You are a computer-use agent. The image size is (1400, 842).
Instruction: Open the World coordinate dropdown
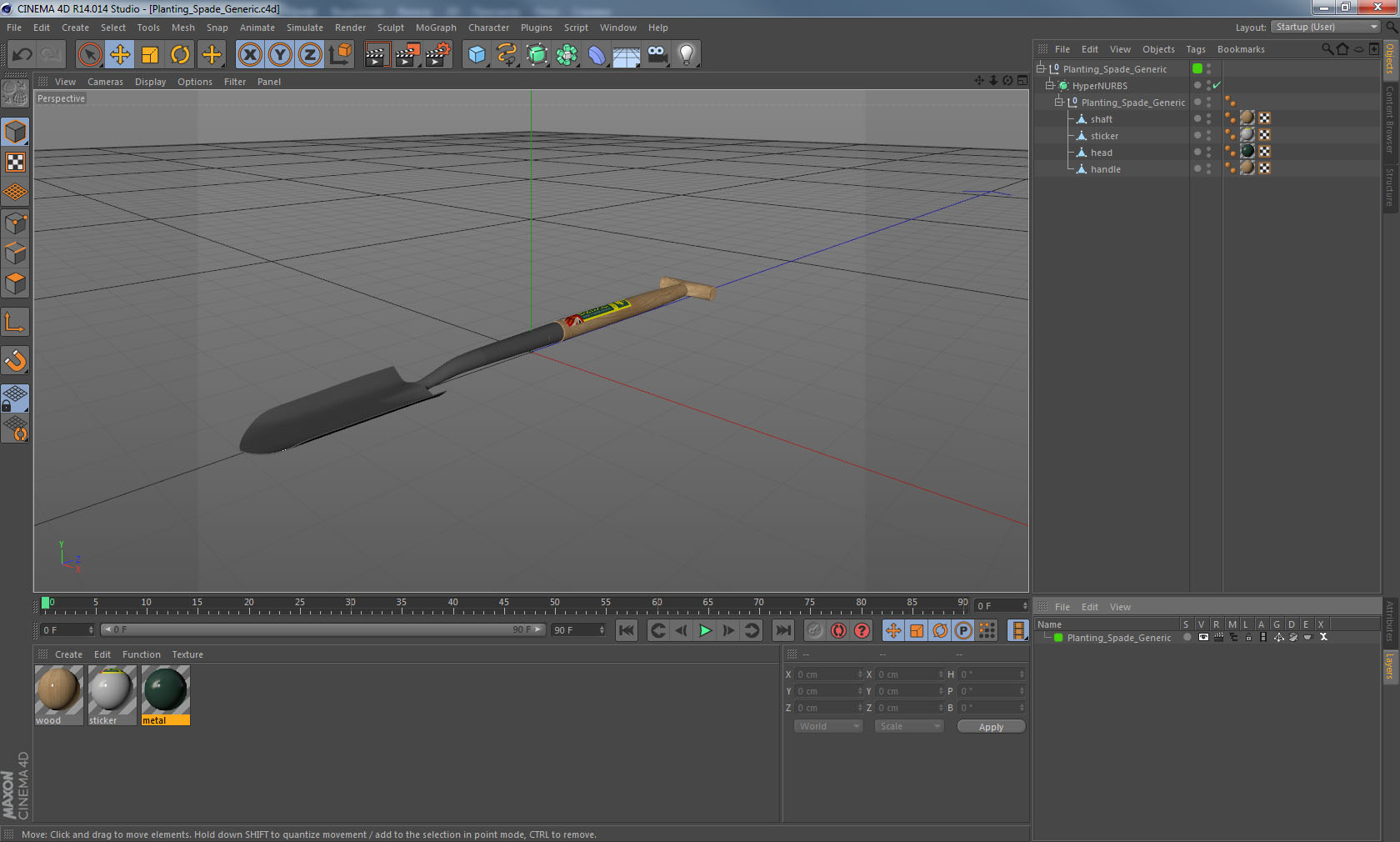tap(828, 726)
